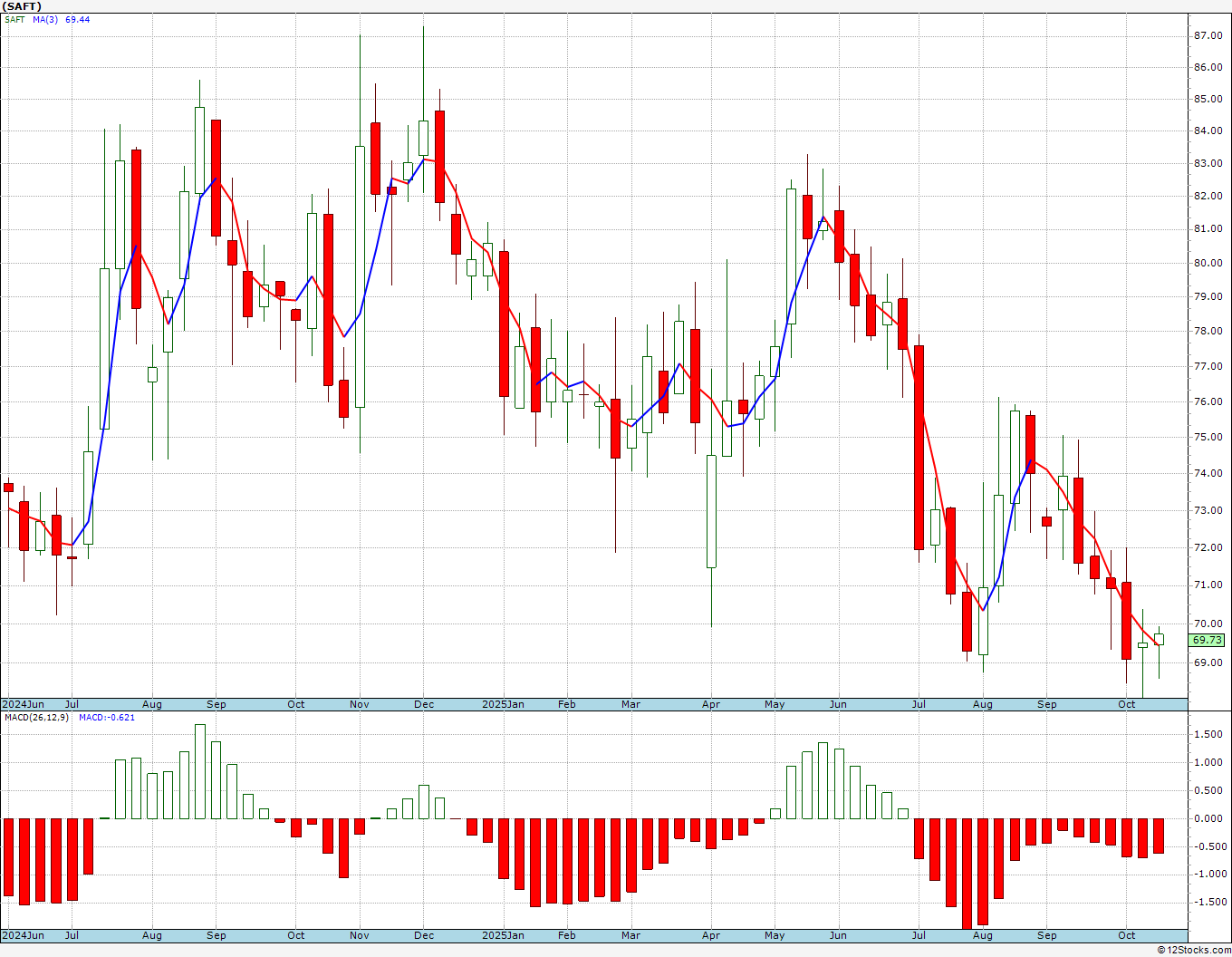Click Mar on the MACD panel date axis

coord(630,935)
